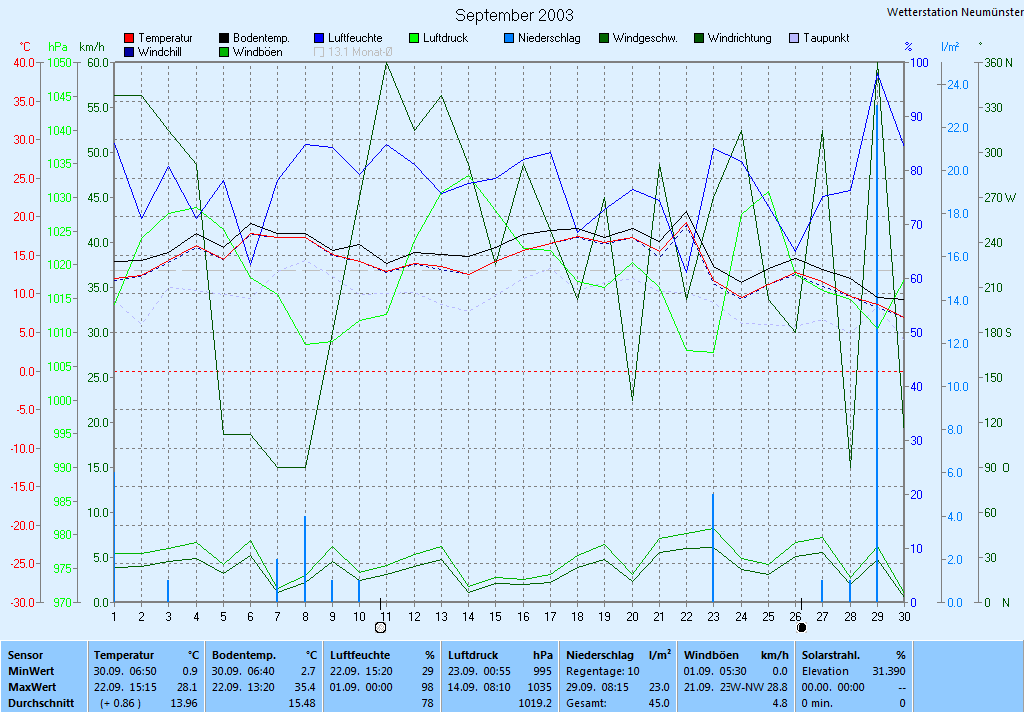Click the 180 S wind direction label
1024x712 pixels.
click(x=998, y=332)
